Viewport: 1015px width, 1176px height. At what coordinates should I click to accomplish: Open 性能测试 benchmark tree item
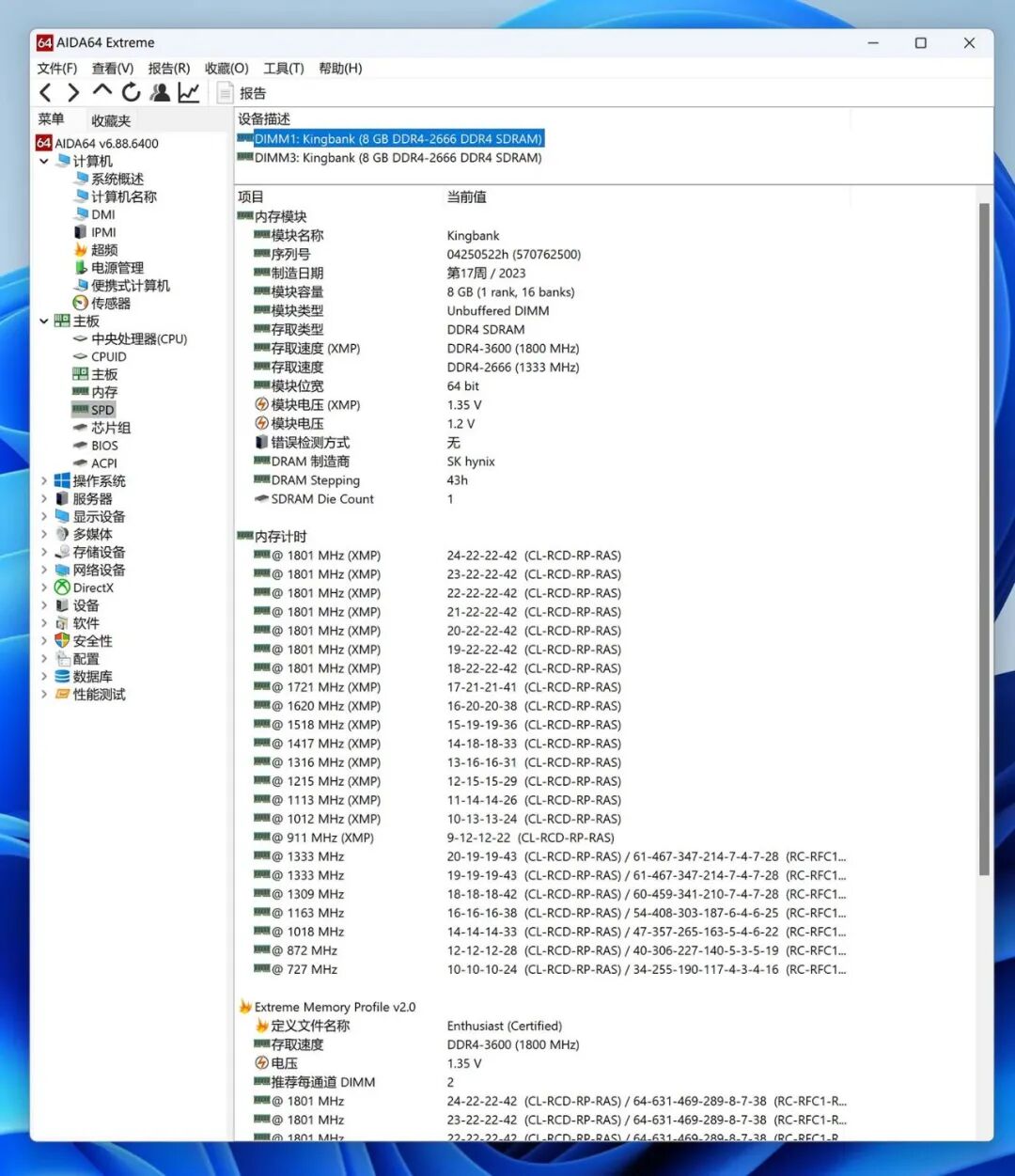[x=90, y=695]
